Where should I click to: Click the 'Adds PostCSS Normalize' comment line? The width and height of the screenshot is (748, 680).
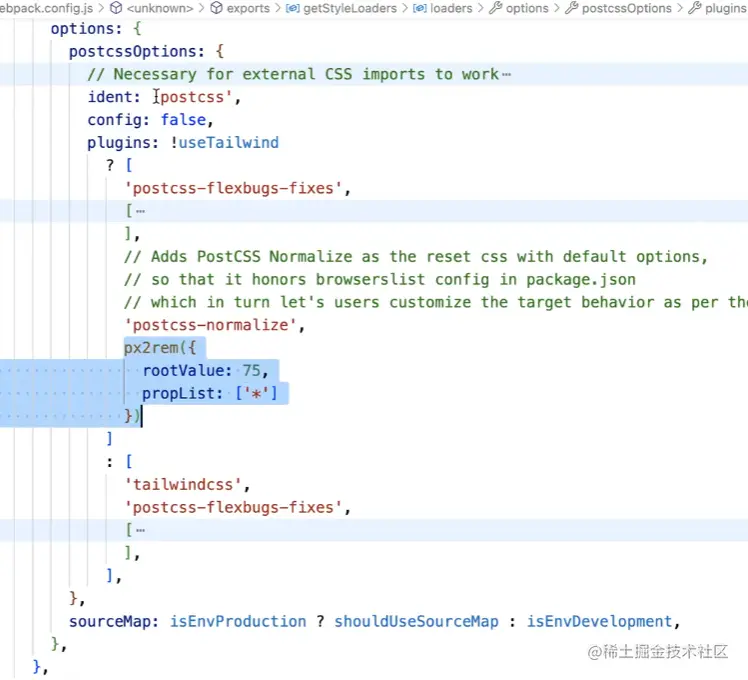click(416, 257)
